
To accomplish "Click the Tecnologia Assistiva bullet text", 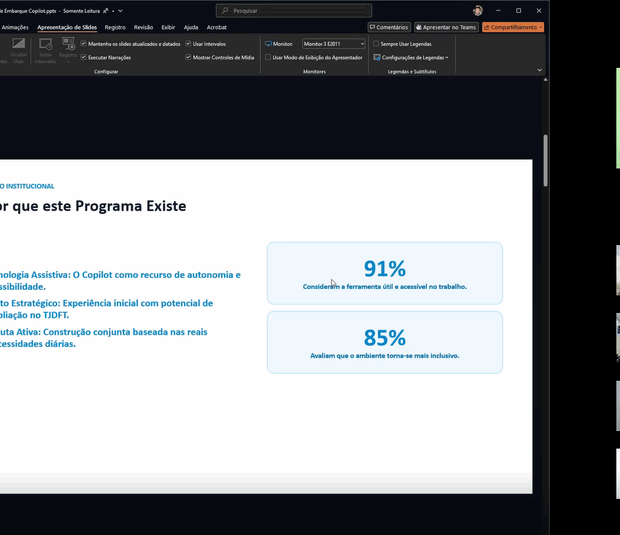I will click(x=120, y=280).
